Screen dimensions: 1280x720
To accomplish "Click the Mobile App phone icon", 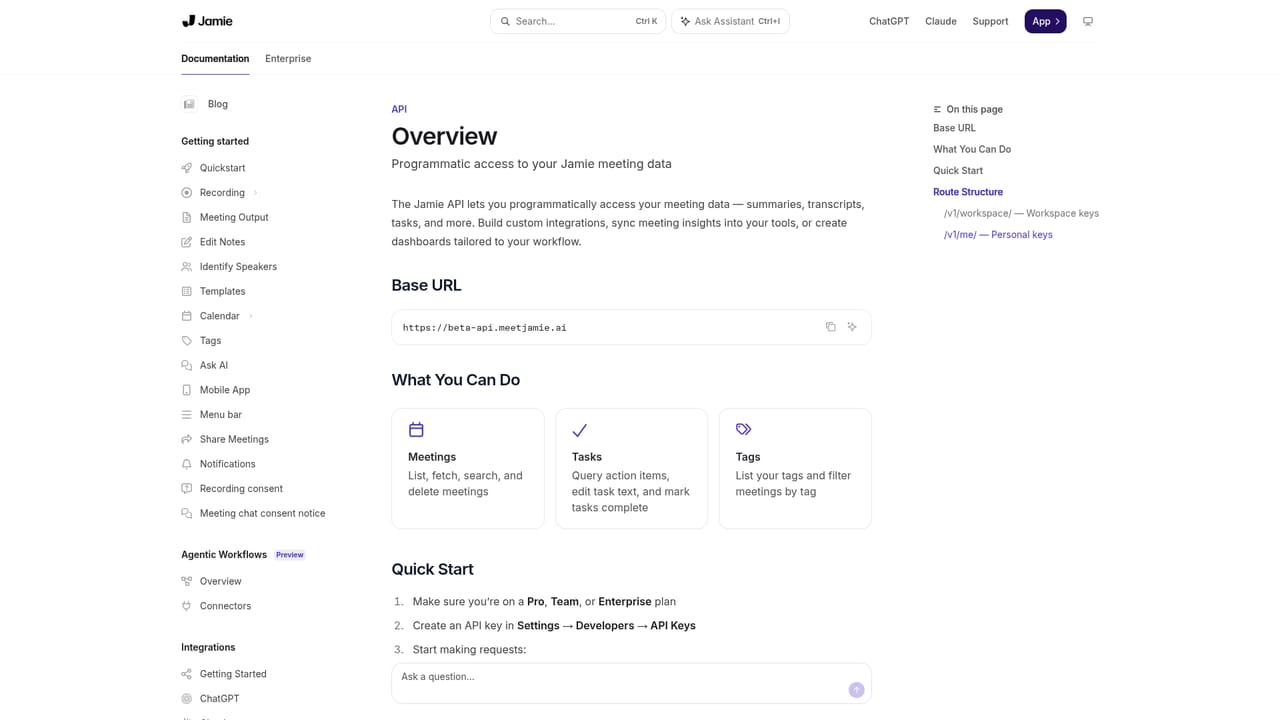I will point(186,390).
